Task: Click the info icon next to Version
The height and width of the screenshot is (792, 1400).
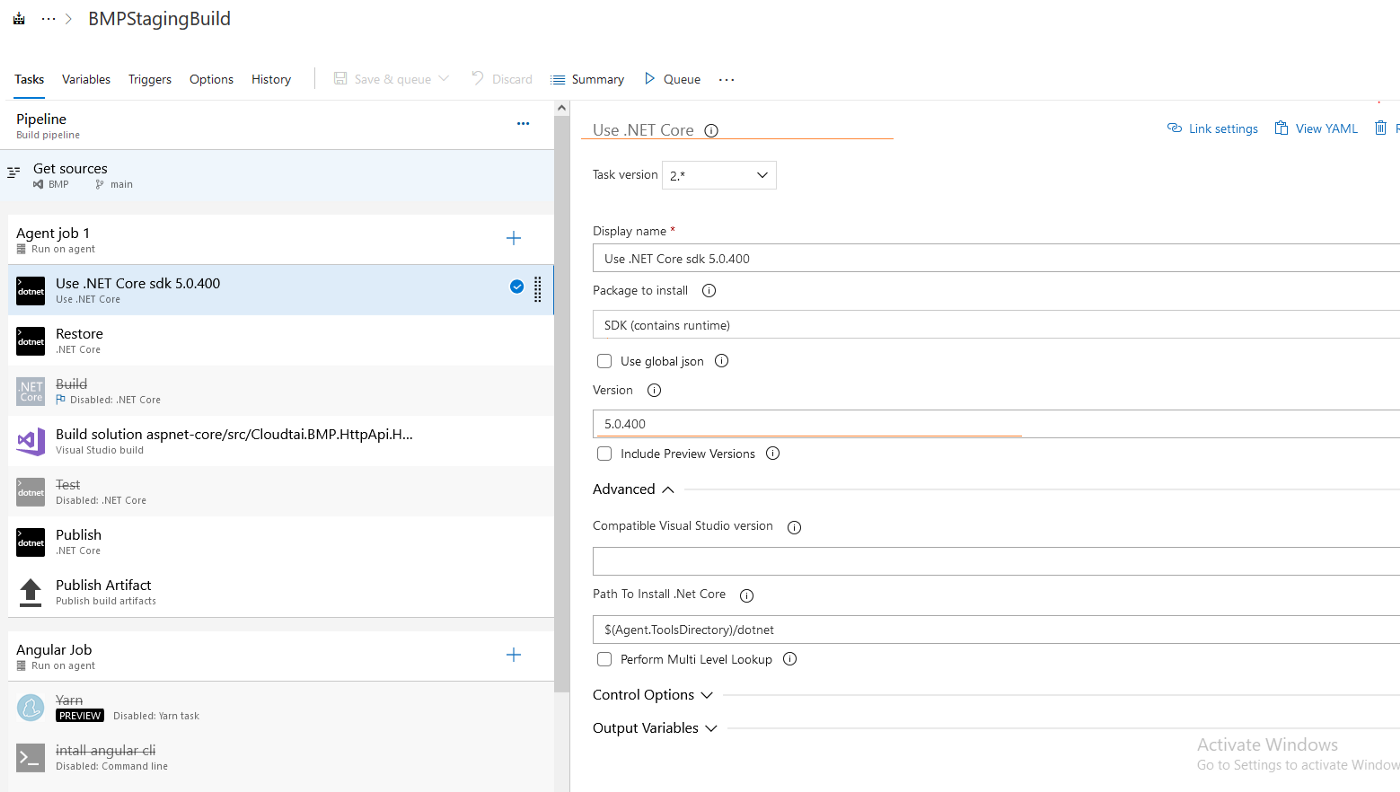Action: click(654, 391)
